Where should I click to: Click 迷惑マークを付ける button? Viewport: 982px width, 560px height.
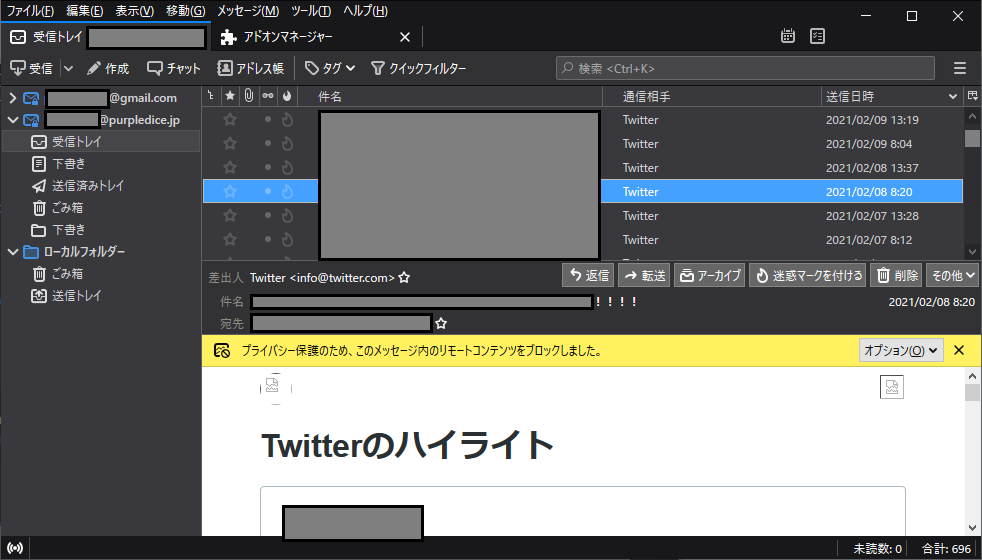809,275
